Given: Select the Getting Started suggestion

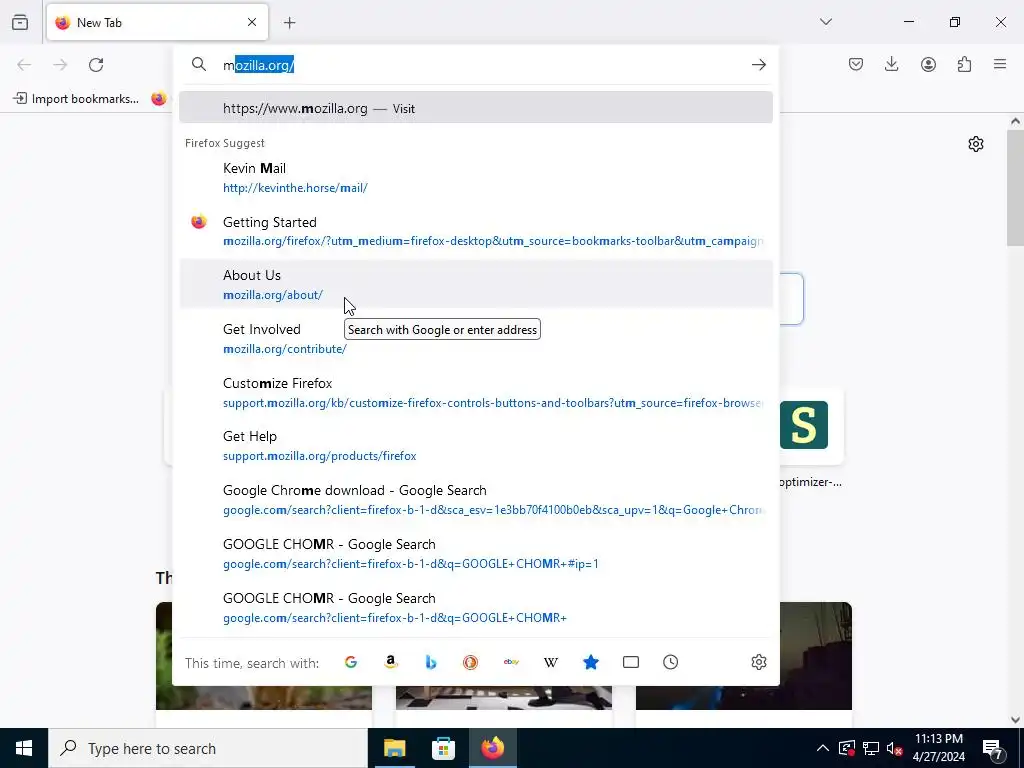Looking at the screenshot, I should 475,231.
